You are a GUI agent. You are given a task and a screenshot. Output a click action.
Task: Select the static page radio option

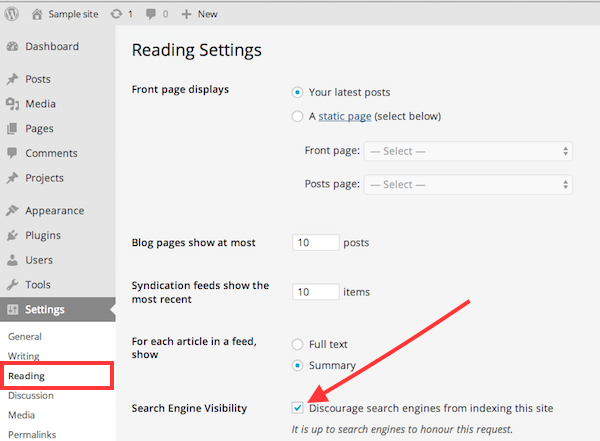pos(298,116)
